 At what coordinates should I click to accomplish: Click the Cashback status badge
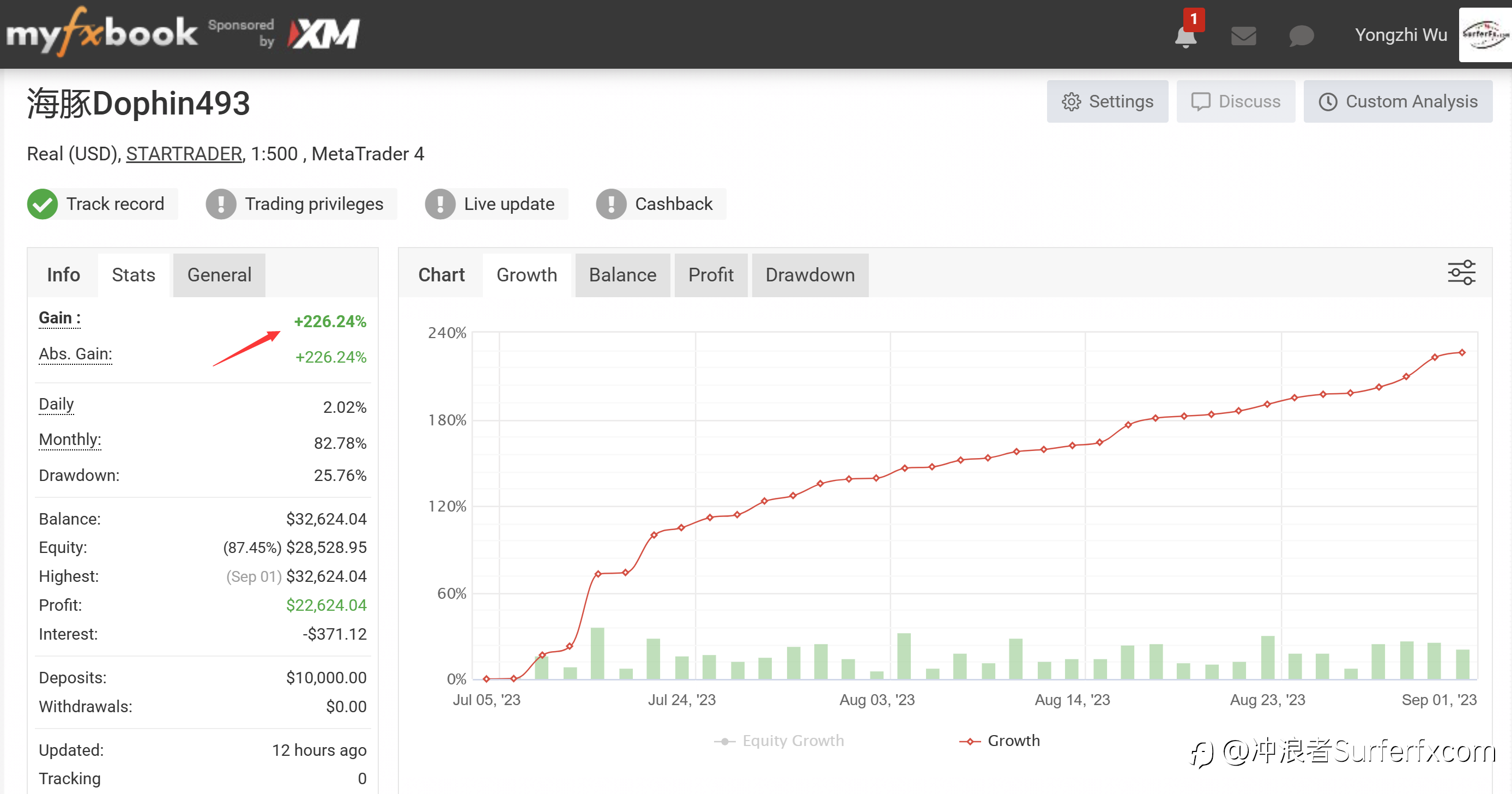[x=661, y=204]
